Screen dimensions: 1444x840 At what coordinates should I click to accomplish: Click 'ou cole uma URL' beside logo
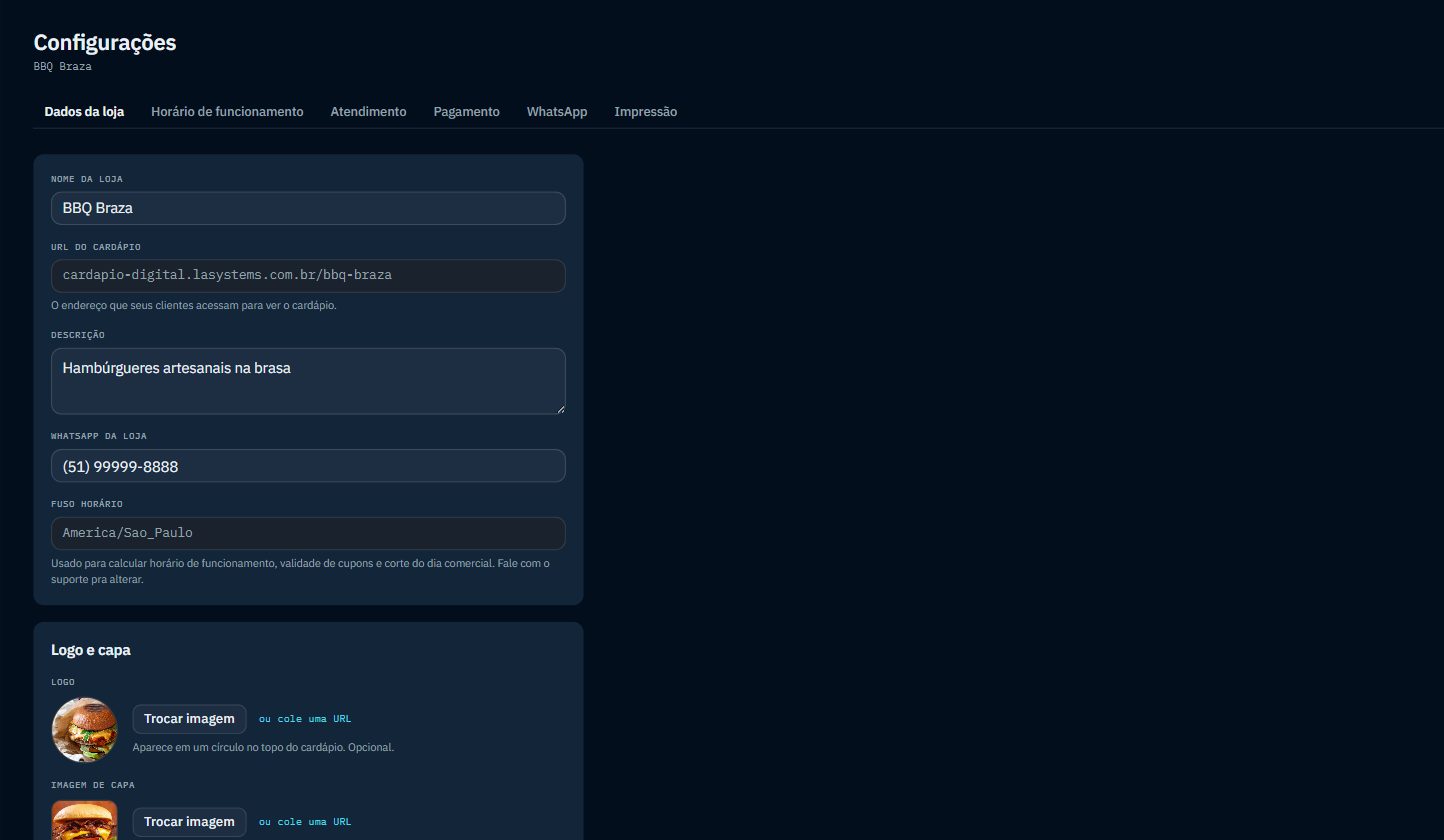[x=305, y=719]
